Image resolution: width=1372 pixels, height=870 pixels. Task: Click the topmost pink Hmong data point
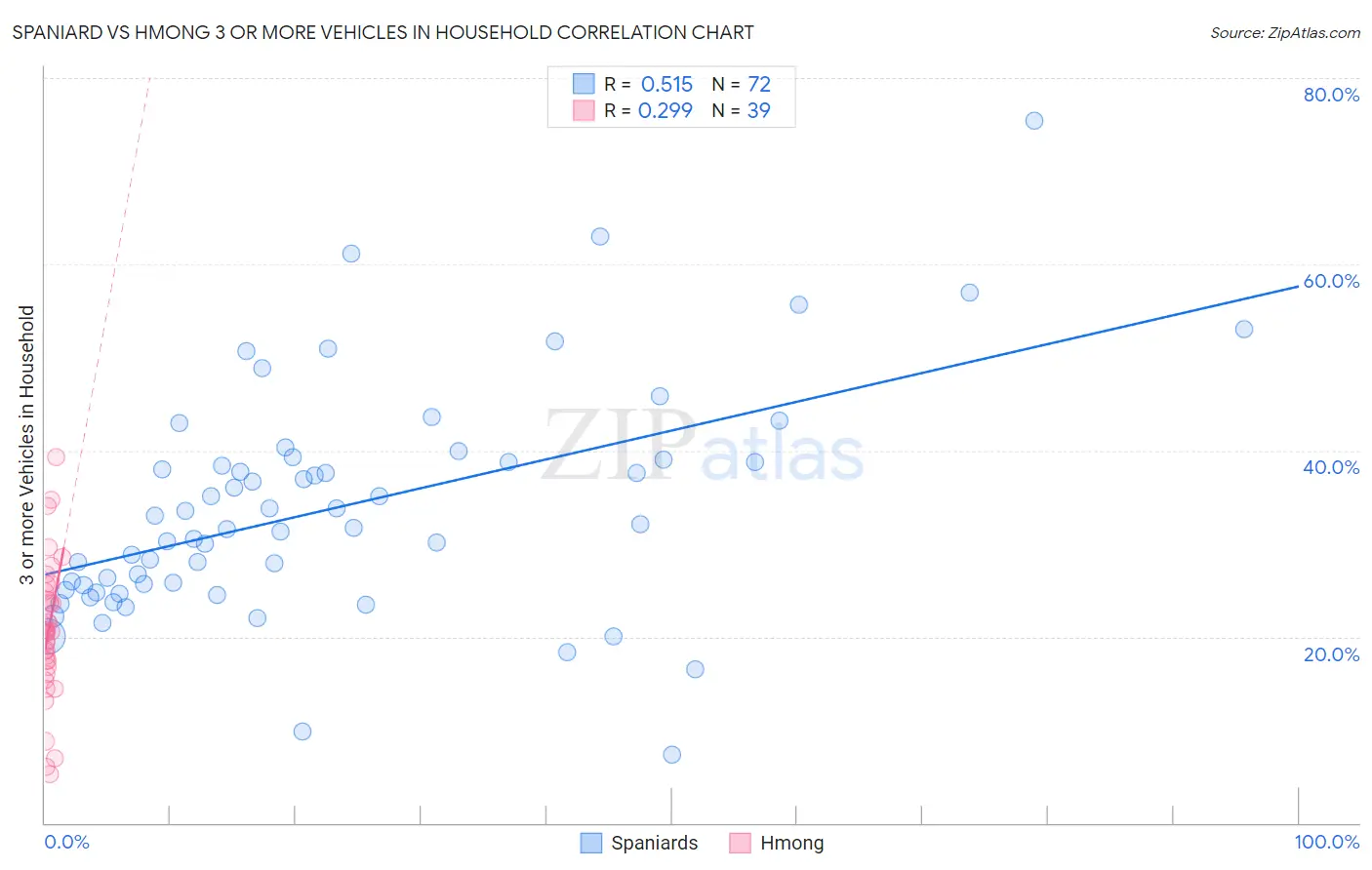click(56, 457)
